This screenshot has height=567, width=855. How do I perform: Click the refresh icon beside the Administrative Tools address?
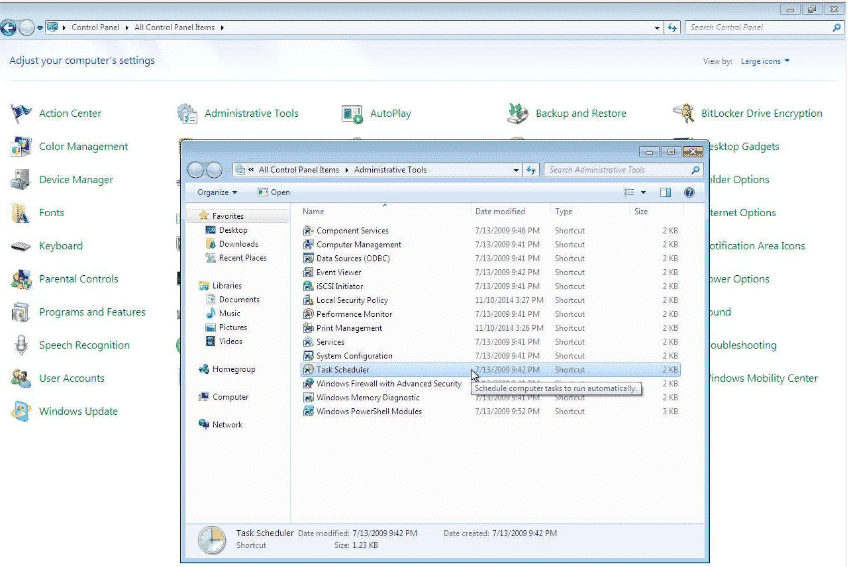(x=531, y=170)
